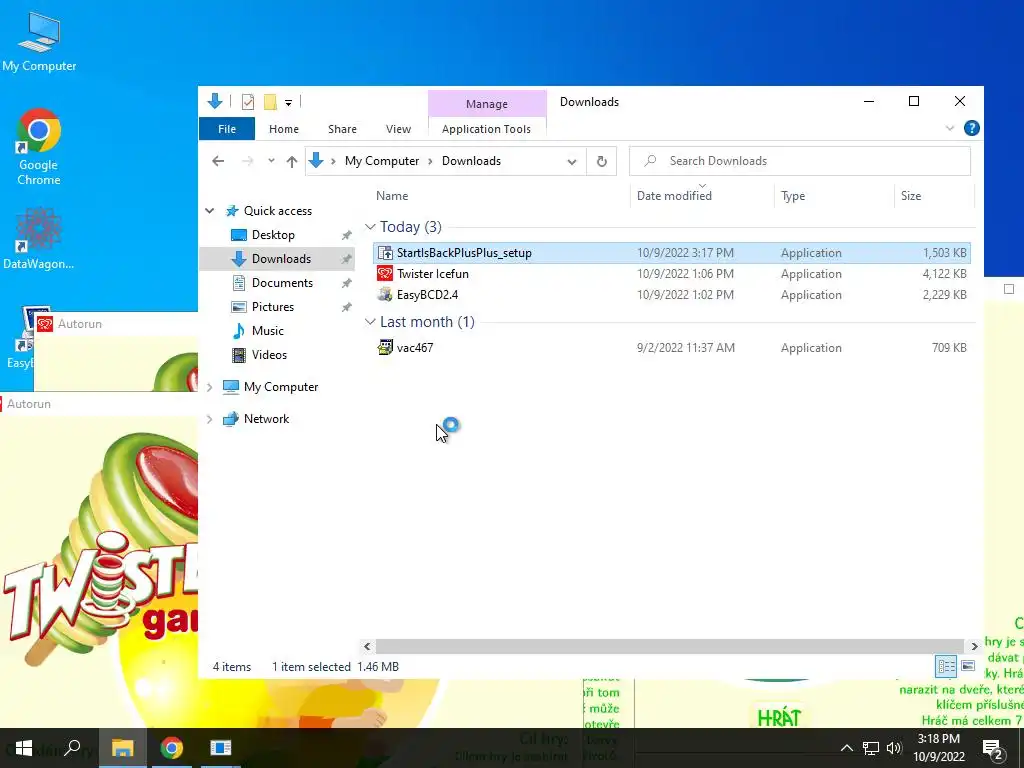Click the vac467 file icon

coord(385,347)
